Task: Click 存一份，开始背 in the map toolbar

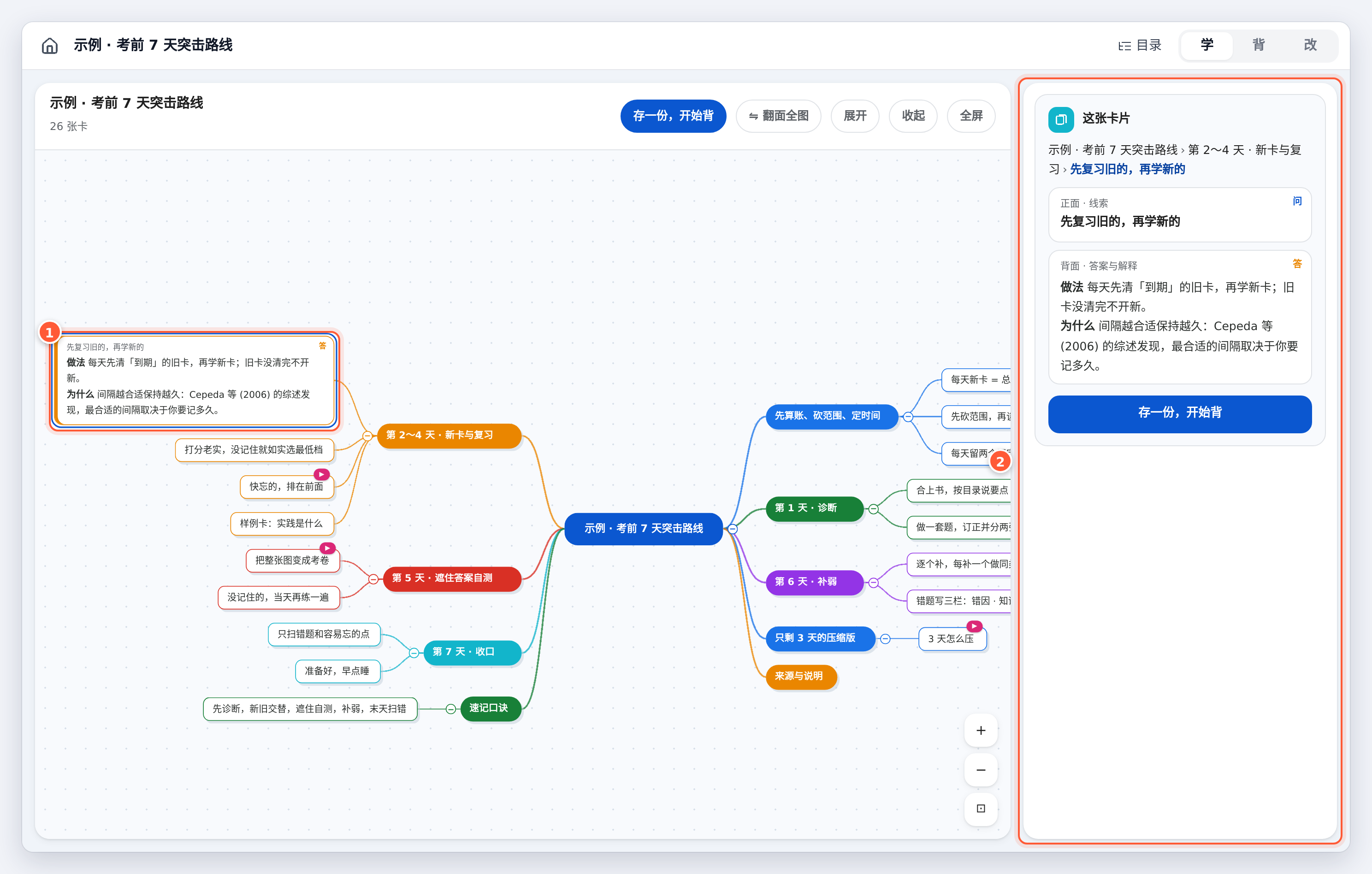Action: tap(673, 116)
